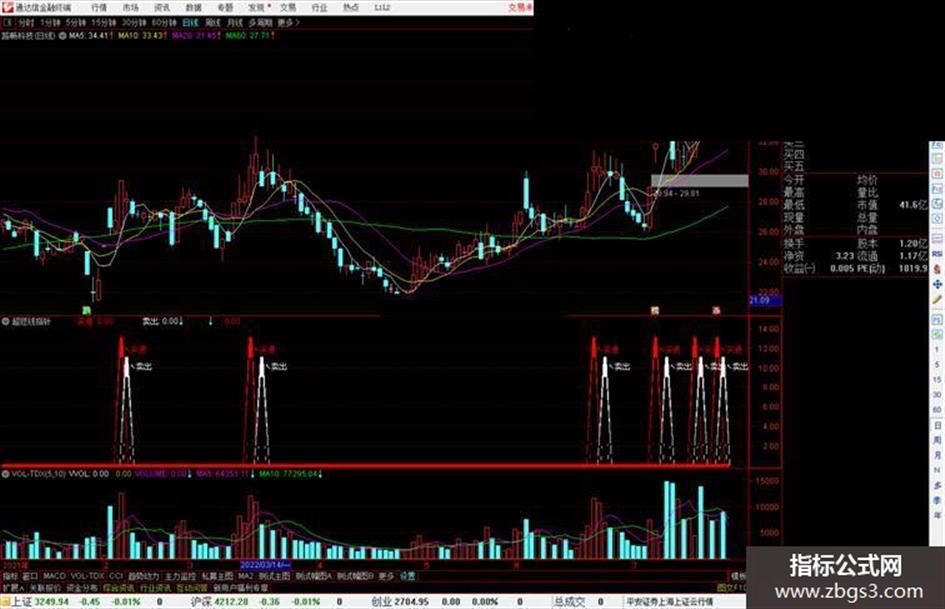
Task: Select the RSI indicator icon in right sidebar
Action: pyautogui.click(x=937, y=254)
